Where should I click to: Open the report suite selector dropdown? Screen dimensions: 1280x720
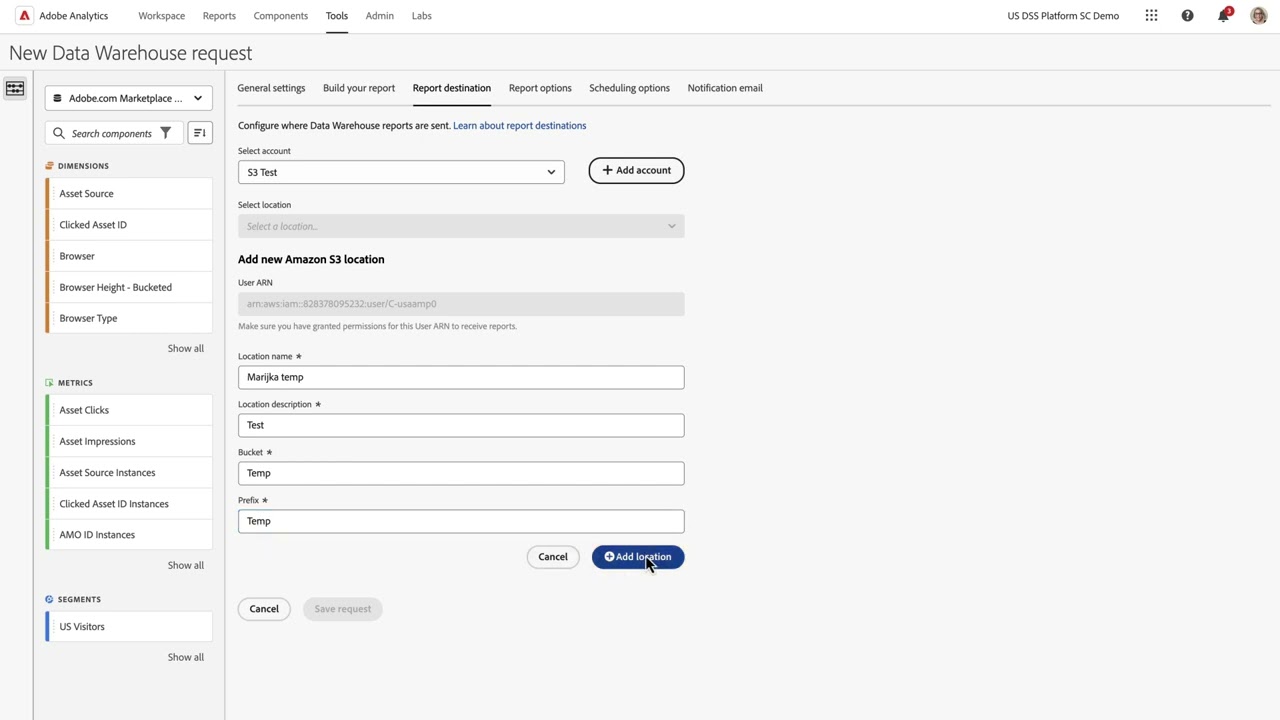click(x=128, y=98)
